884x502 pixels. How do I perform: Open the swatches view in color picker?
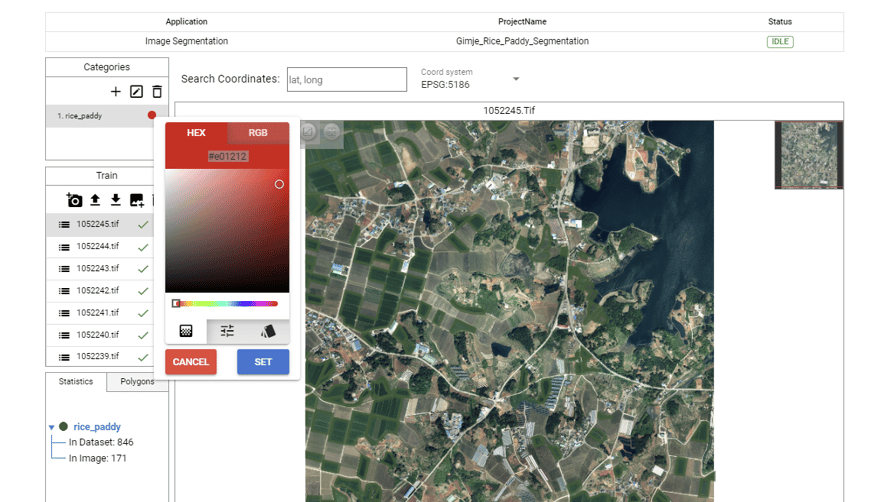tap(268, 331)
